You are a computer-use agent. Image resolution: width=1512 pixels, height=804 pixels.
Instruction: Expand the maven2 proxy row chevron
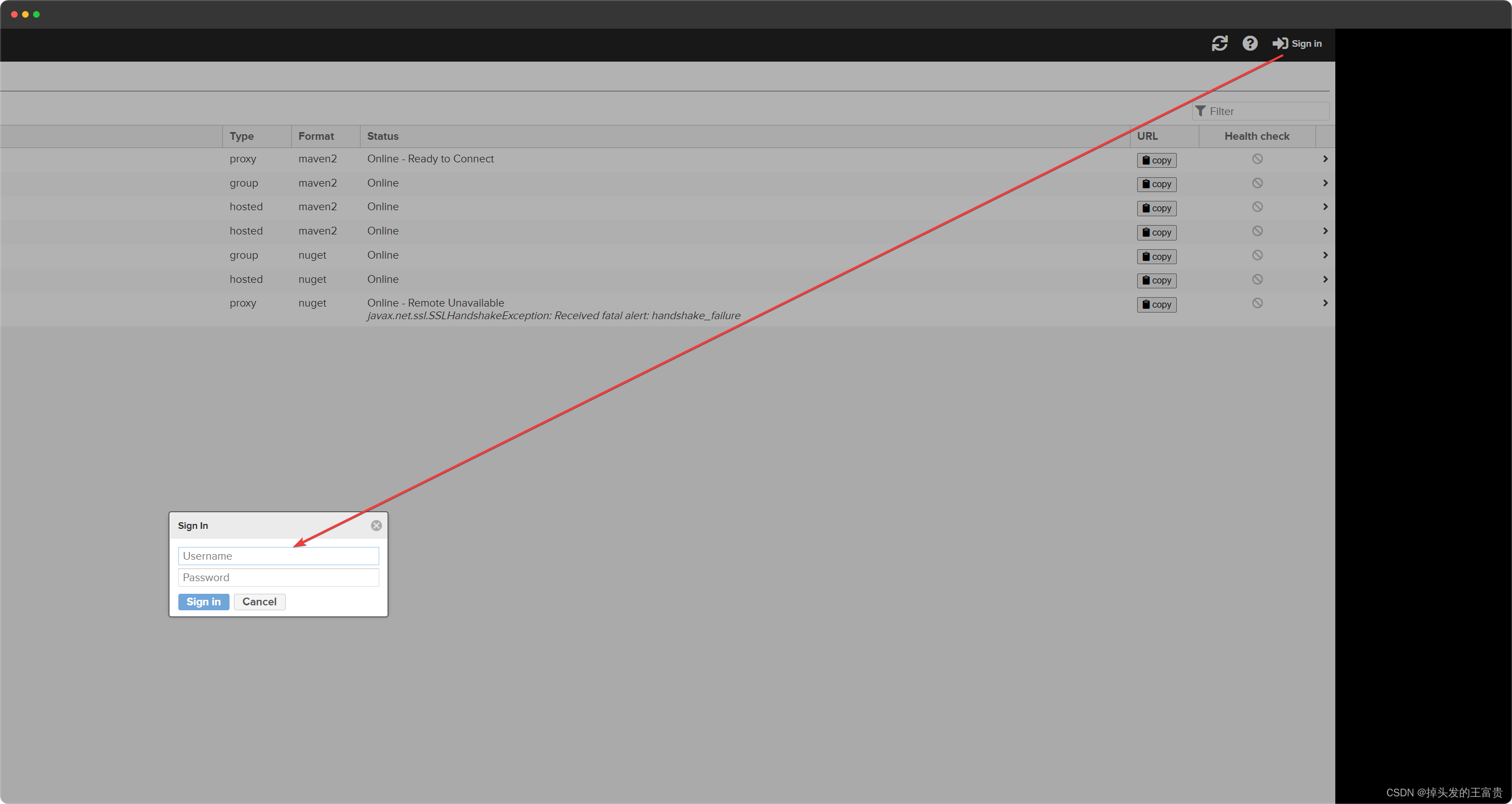(x=1325, y=159)
